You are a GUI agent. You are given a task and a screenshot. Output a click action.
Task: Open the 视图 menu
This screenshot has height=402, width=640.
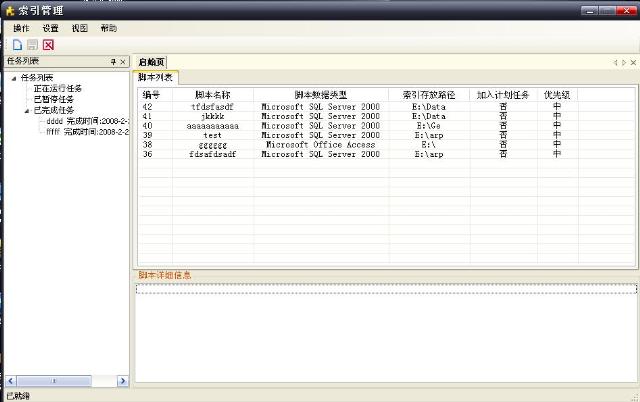(x=80, y=29)
